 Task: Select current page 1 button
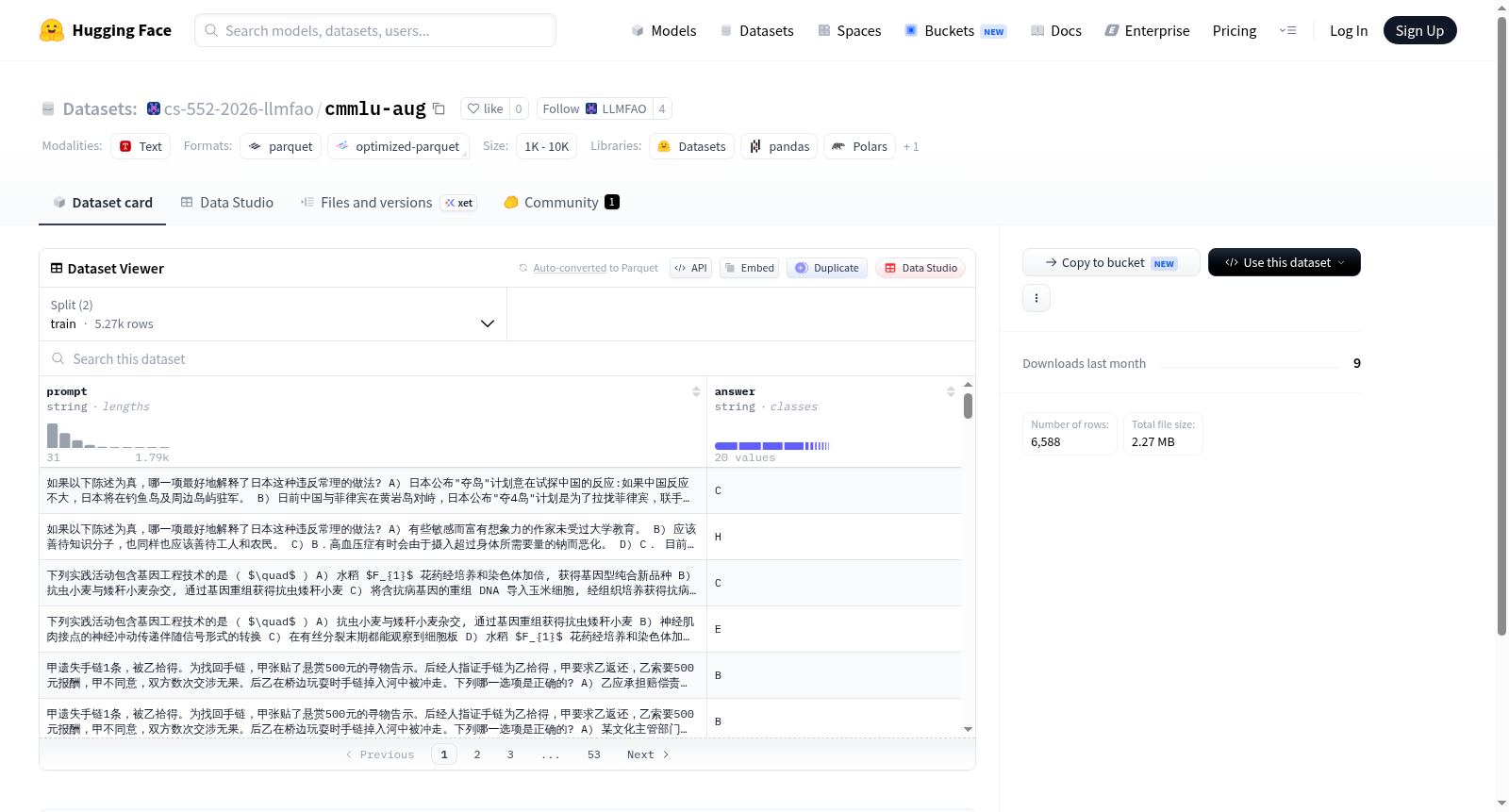point(444,754)
